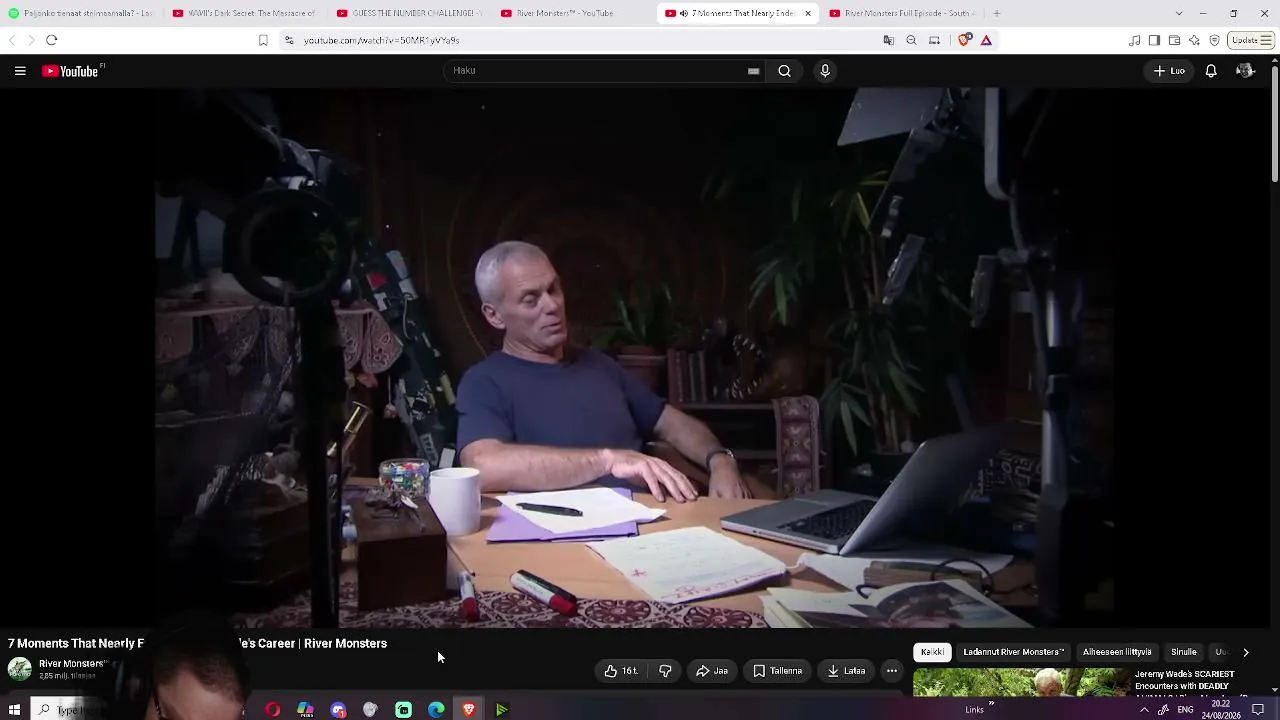Open the River Monsters channel name link

click(72, 664)
